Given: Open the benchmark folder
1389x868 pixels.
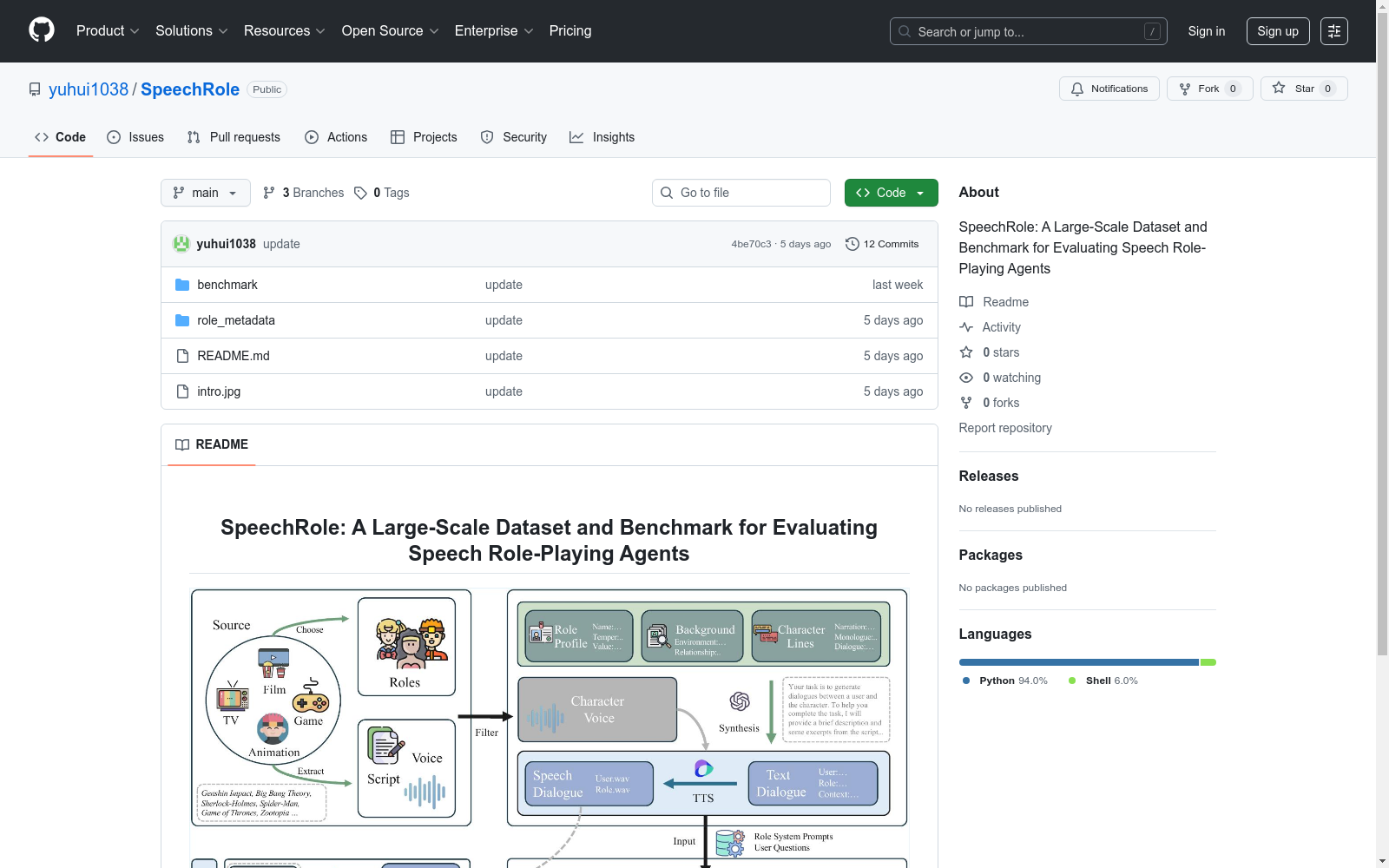Looking at the screenshot, I should pyautogui.click(x=227, y=285).
